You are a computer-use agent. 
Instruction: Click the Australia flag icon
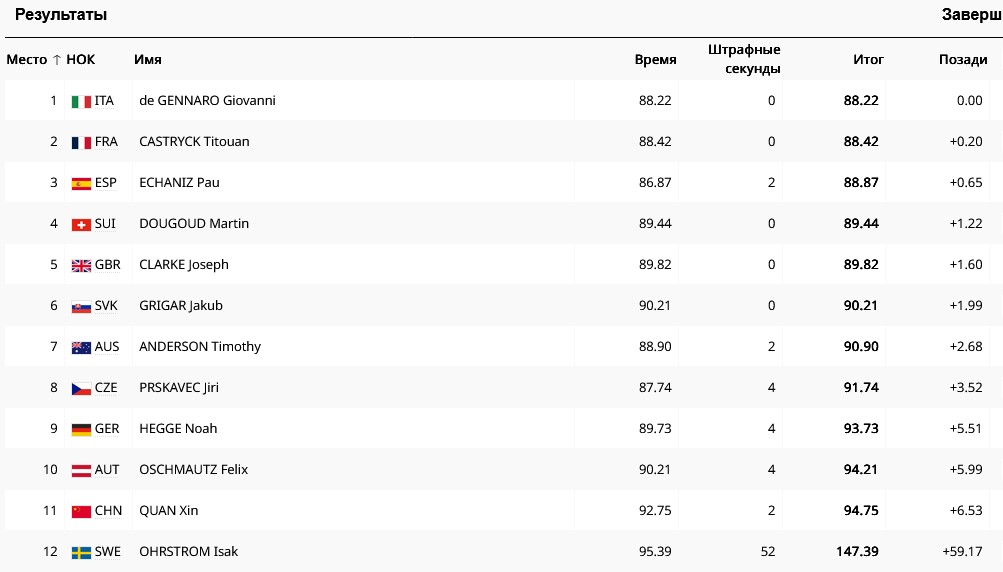click(x=81, y=347)
